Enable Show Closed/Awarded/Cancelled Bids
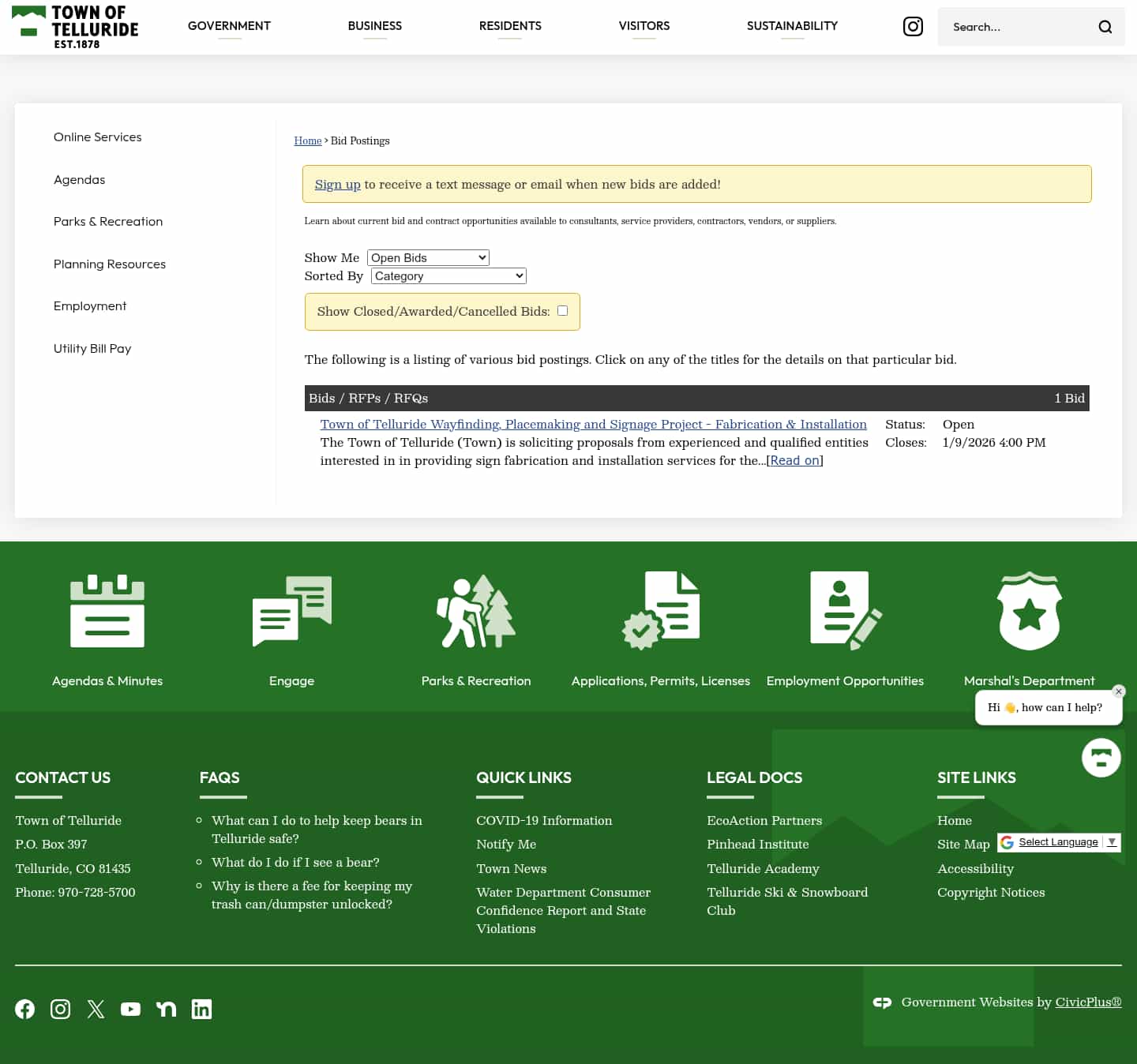This screenshot has width=1137, height=1064. 562,311
